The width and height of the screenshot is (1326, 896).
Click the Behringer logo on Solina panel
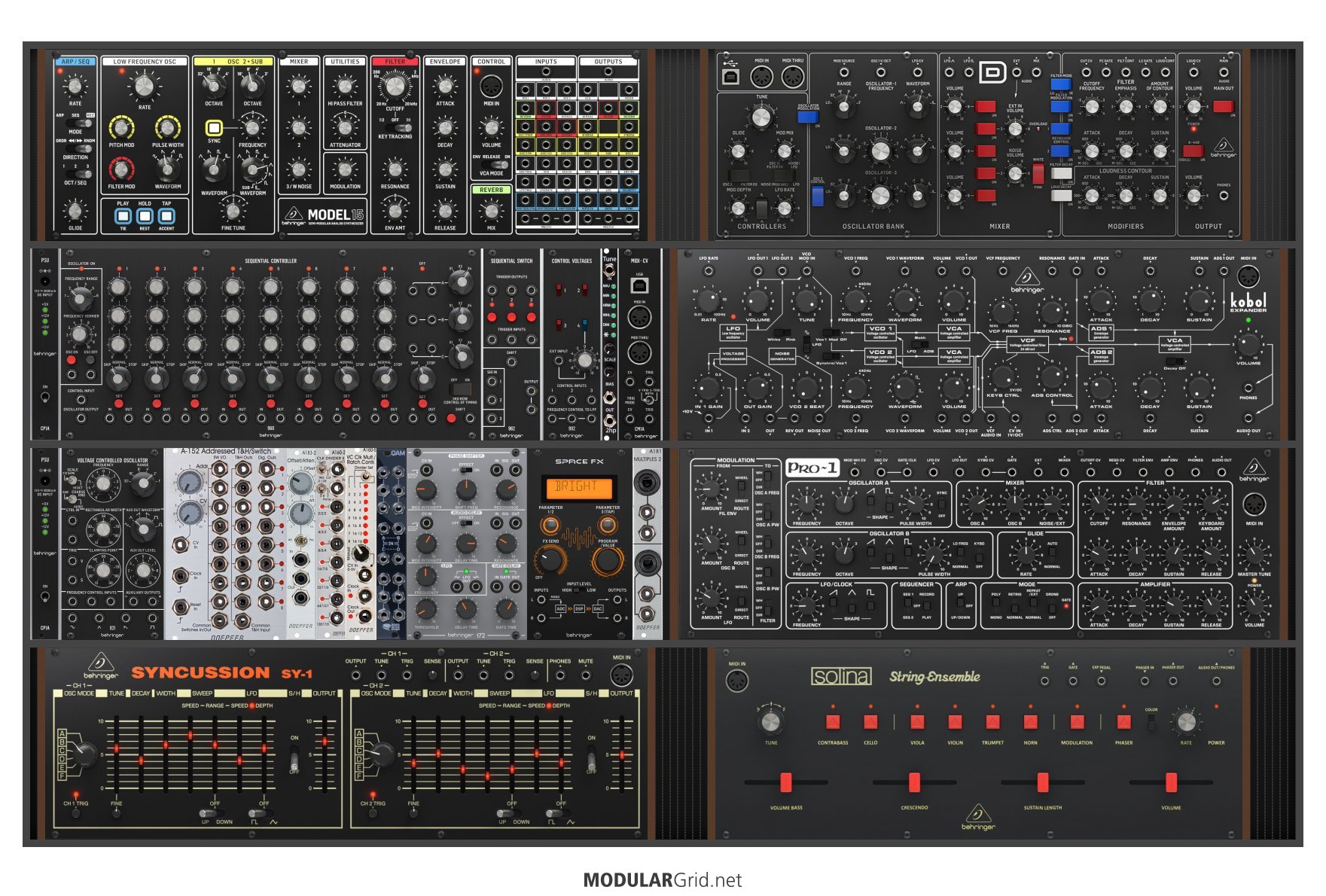pyautogui.click(x=978, y=816)
